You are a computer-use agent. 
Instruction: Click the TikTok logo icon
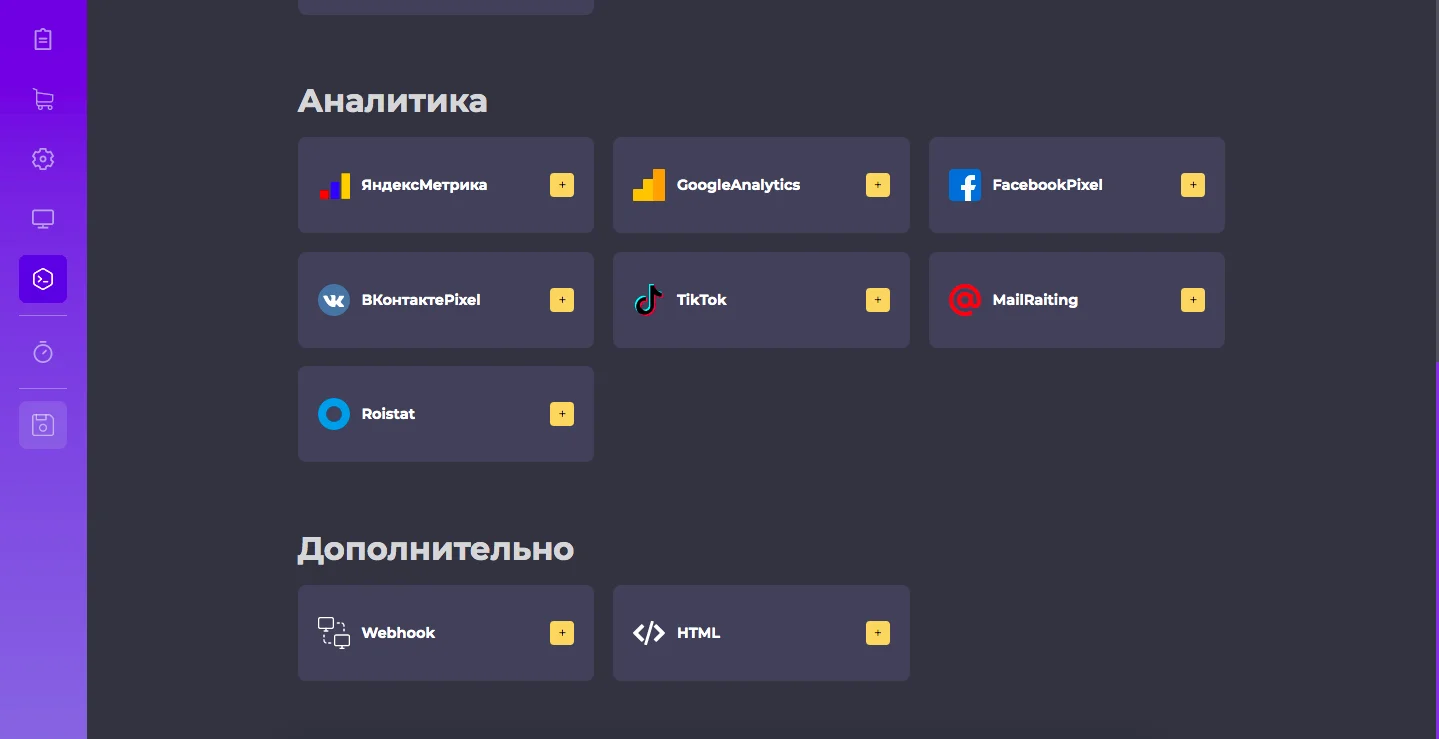pos(649,300)
